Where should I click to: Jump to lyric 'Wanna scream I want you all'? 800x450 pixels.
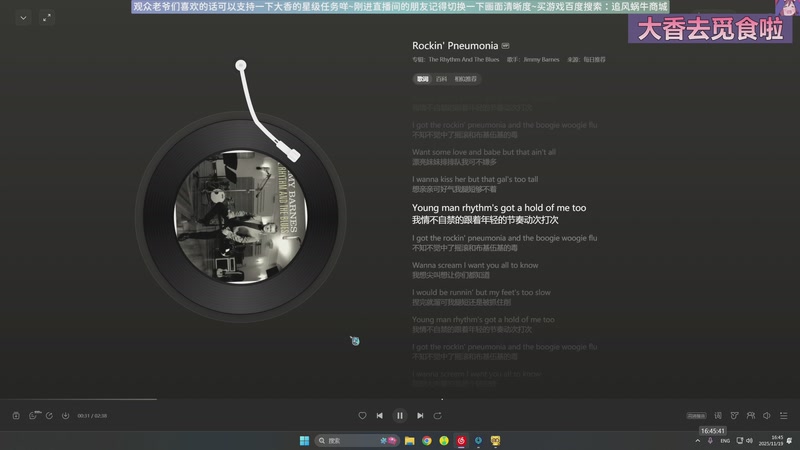point(475,265)
